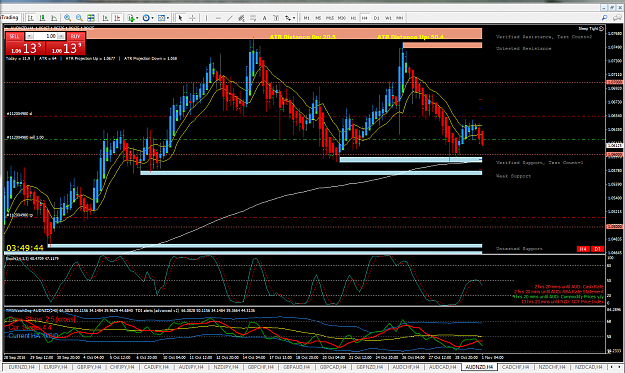
Task: Click the large red buy price box
Action: (x=65, y=48)
